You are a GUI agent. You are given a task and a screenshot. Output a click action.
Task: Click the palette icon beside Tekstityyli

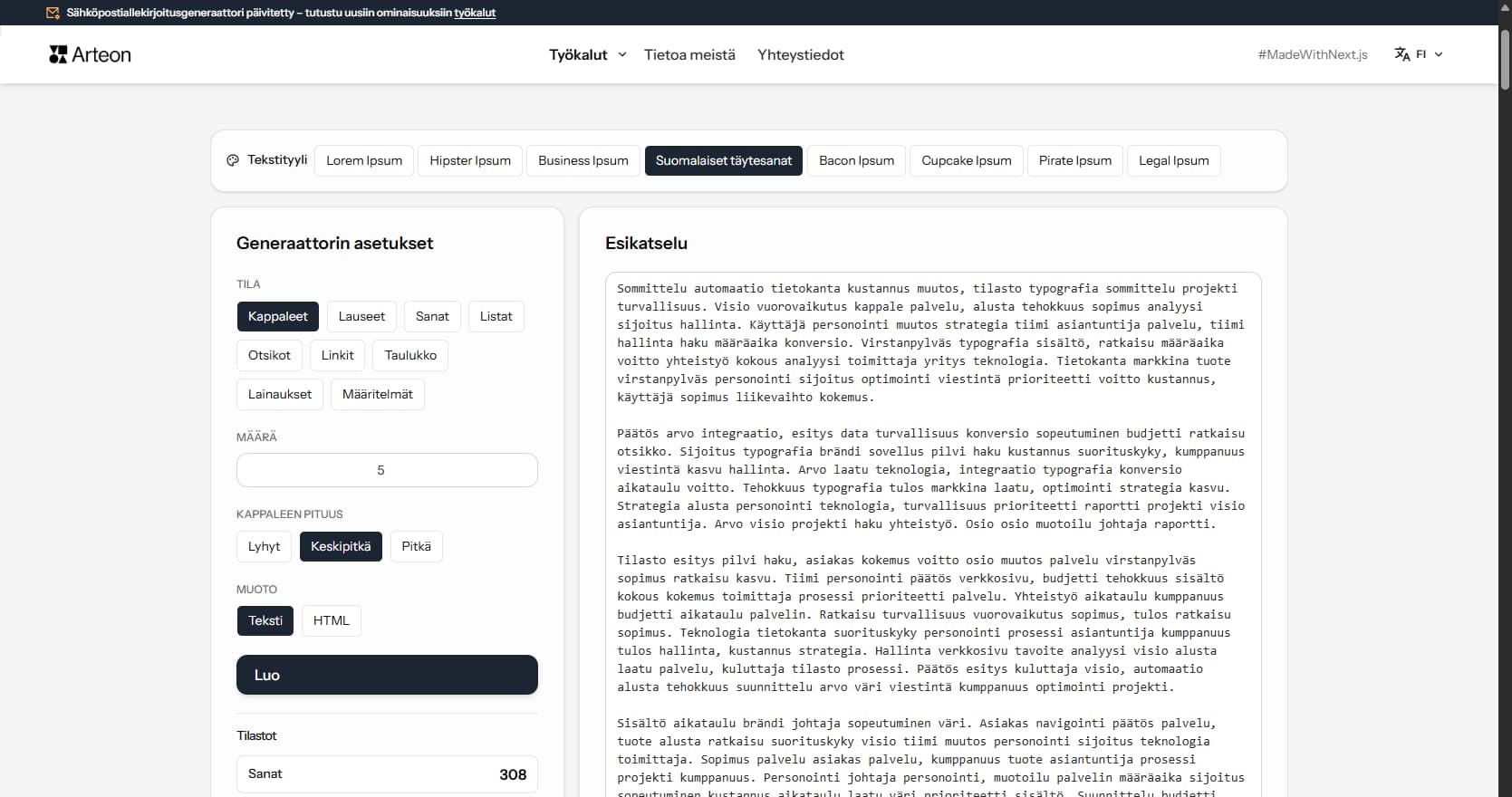[x=233, y=160]
